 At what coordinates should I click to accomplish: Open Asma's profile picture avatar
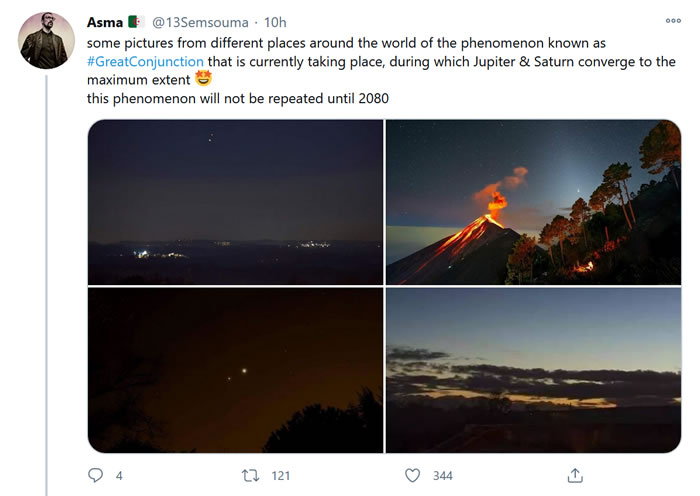click(x=47, y=40)
